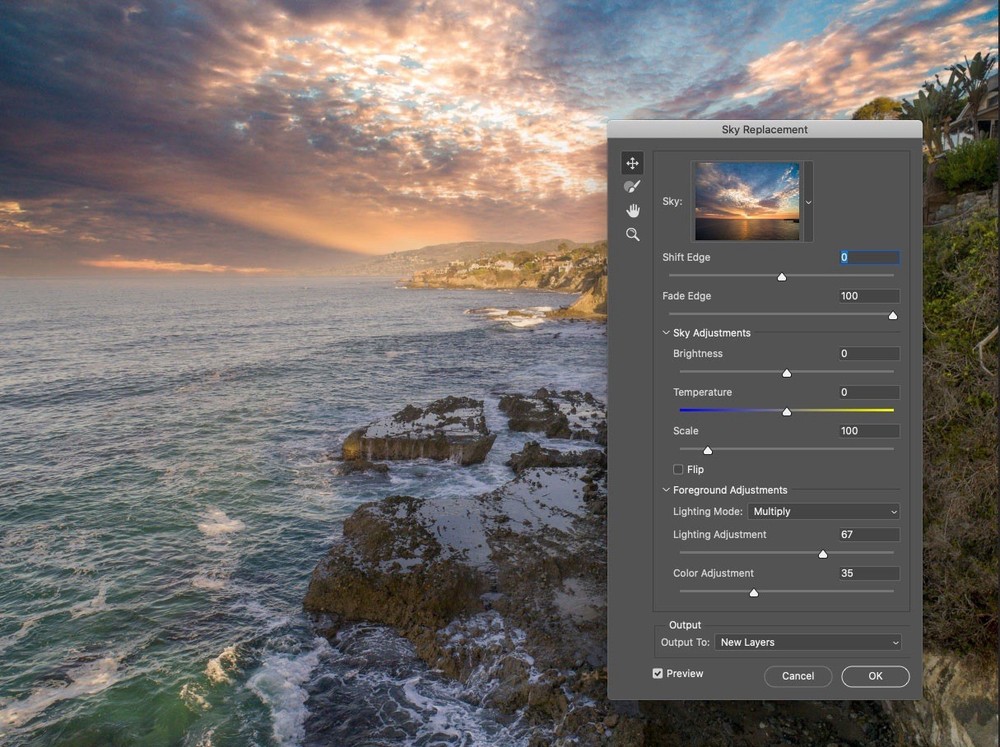Open the Output To dropdown showing New Layers
Screen dimensions: 1000x747
808,642
